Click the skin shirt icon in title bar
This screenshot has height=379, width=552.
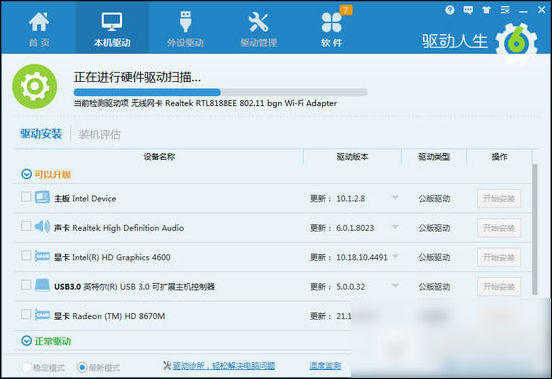487,10
